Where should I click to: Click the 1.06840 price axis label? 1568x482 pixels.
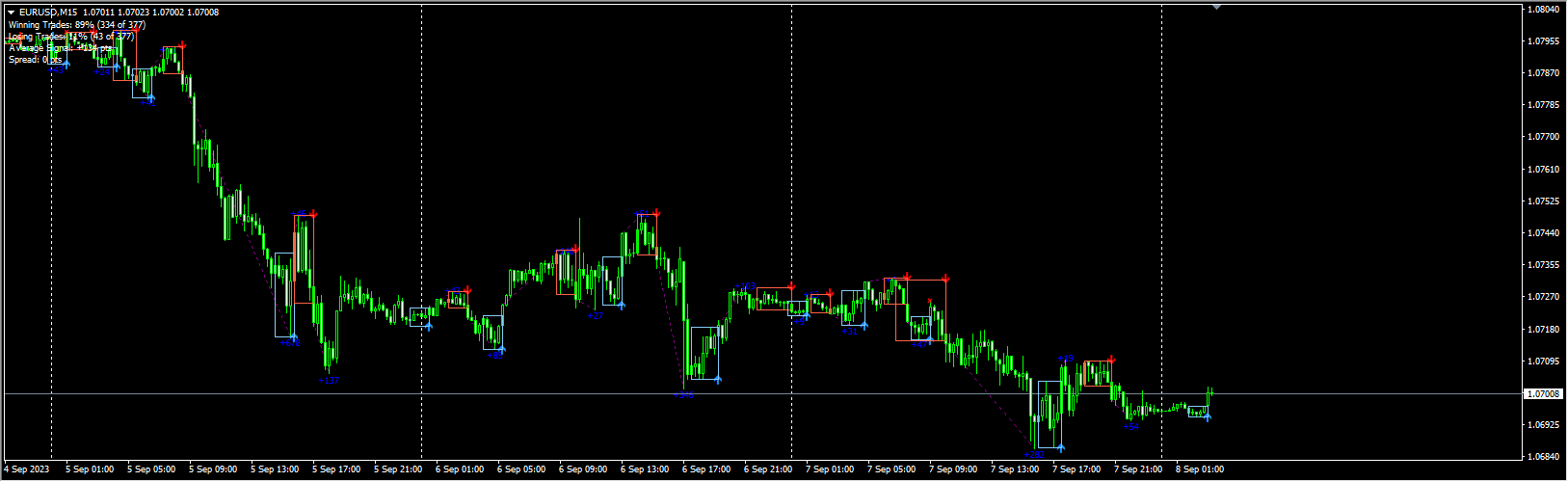1544,457
